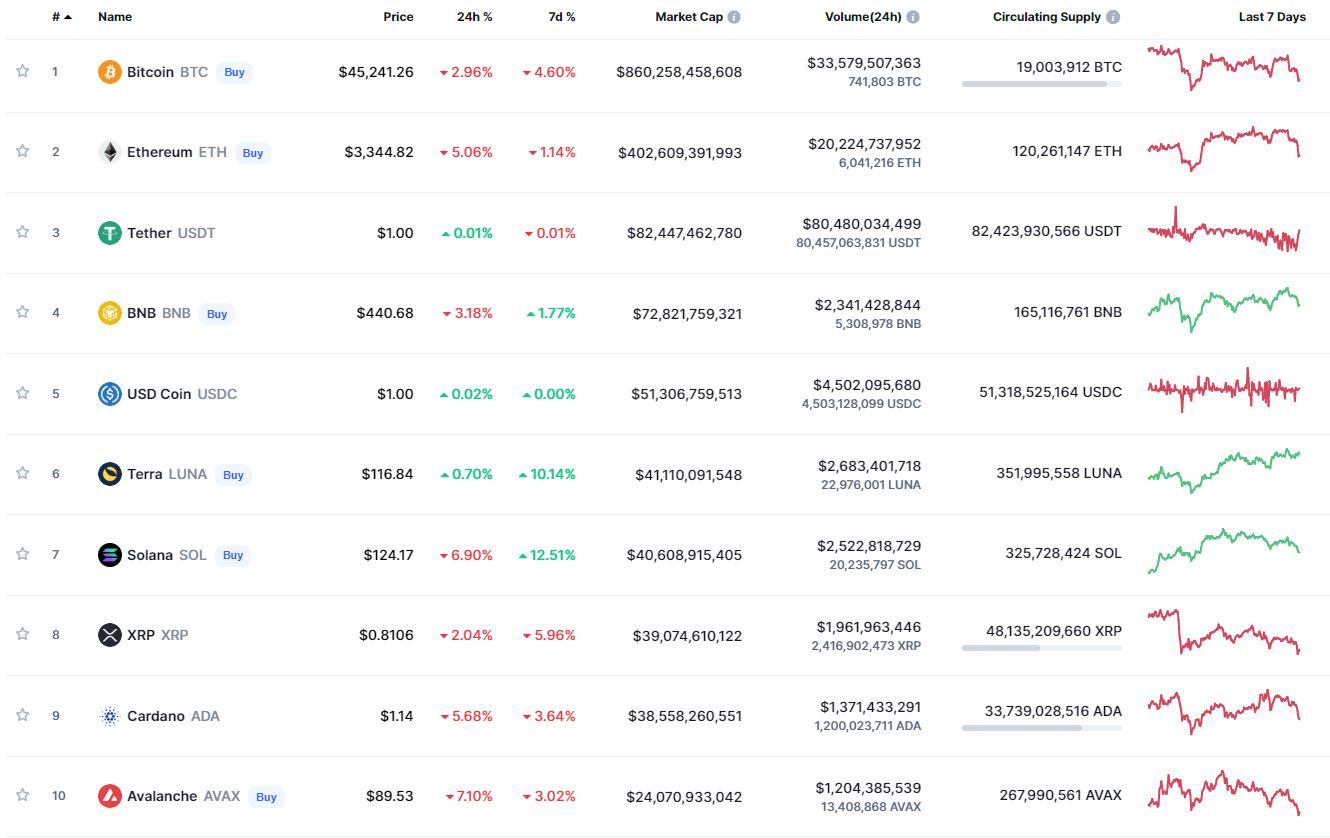Sort the table by Price column
1330x838 pixels.
(x=398, y=17)
